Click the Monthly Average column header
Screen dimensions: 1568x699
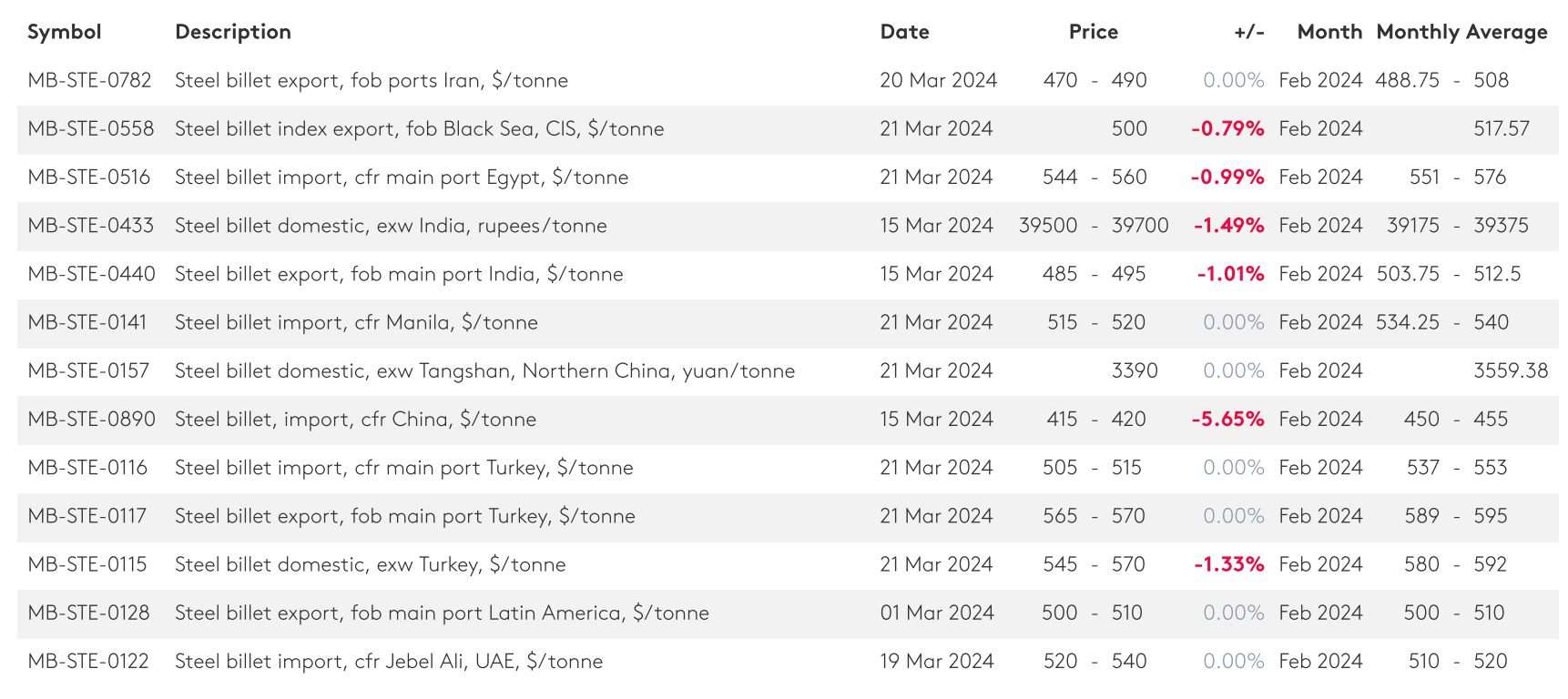[1461, 32]
